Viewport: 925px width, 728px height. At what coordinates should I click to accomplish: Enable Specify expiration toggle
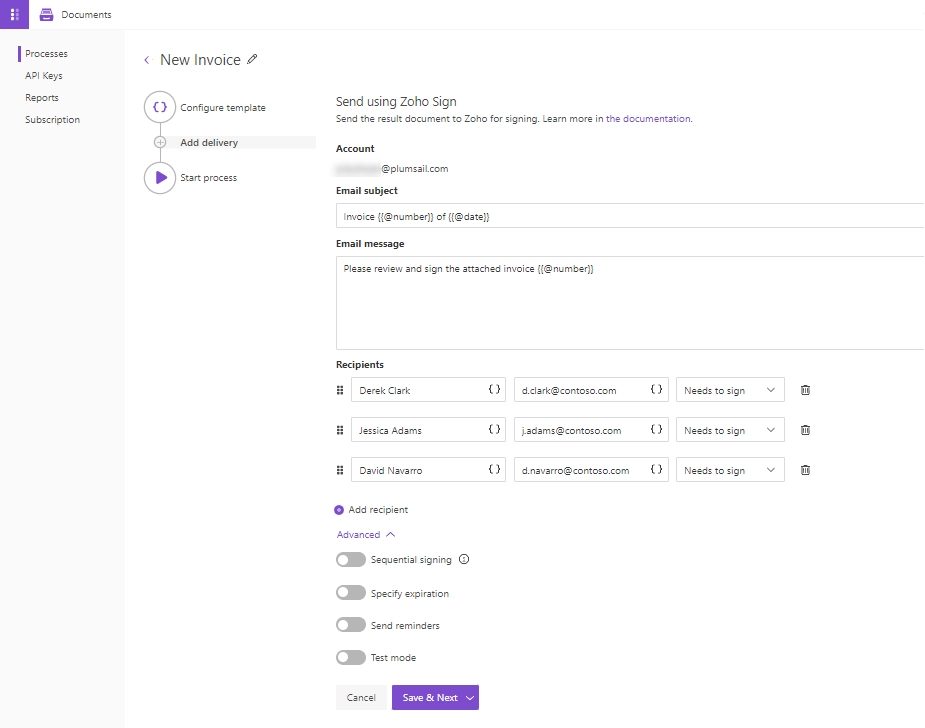(351, 593)
